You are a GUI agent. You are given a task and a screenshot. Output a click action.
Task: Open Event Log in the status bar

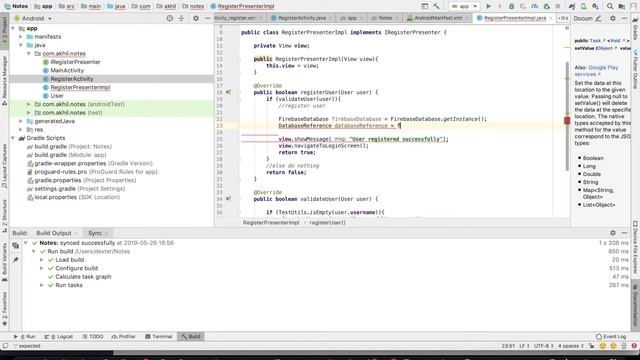(611, 336)
